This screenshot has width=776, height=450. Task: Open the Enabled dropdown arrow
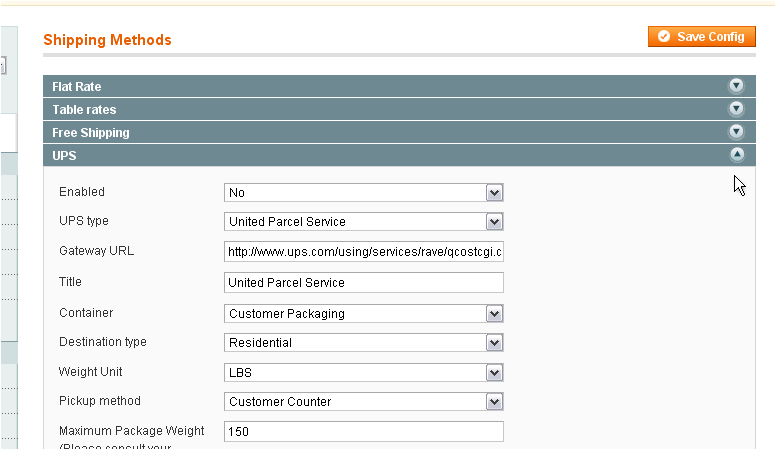494,193
